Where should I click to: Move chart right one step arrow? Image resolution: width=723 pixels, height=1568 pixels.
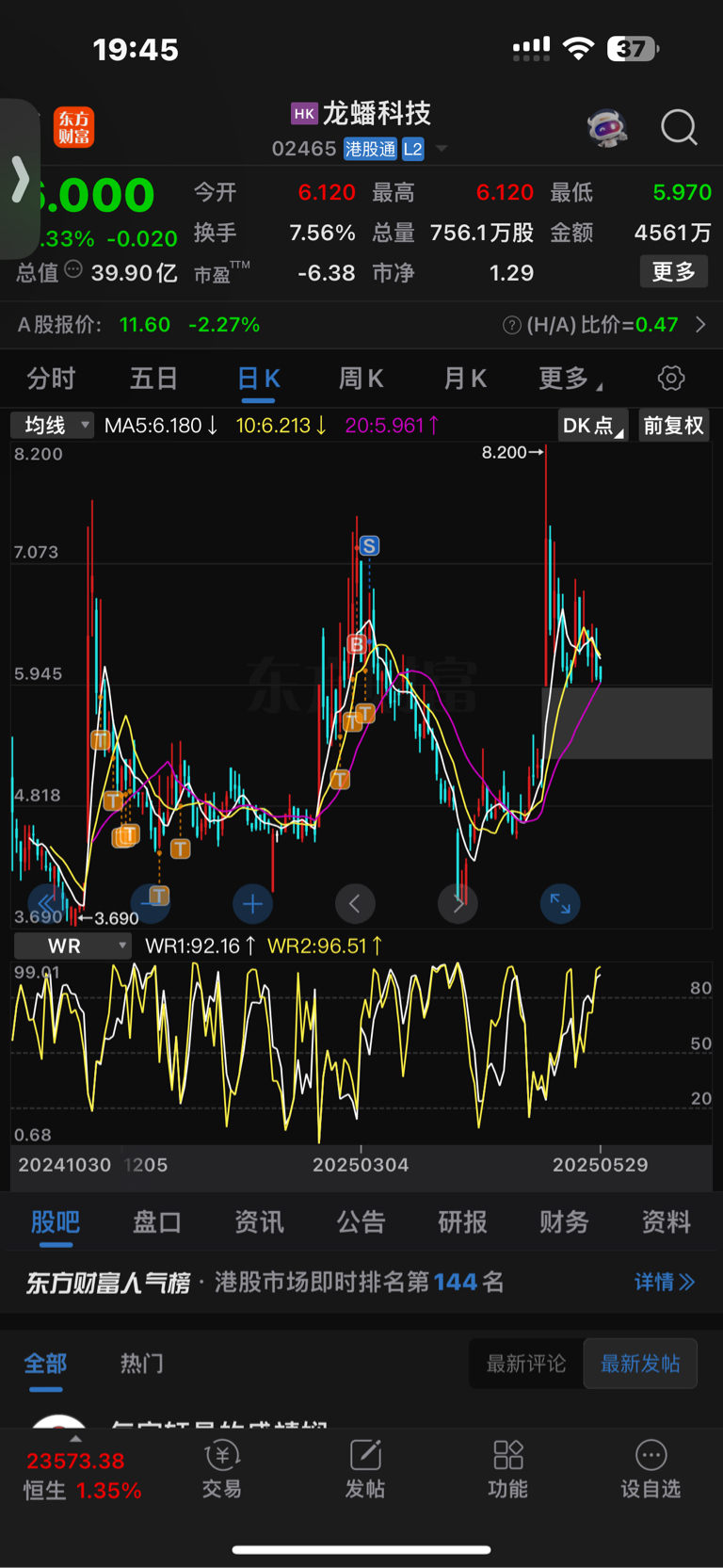point(458,904)
